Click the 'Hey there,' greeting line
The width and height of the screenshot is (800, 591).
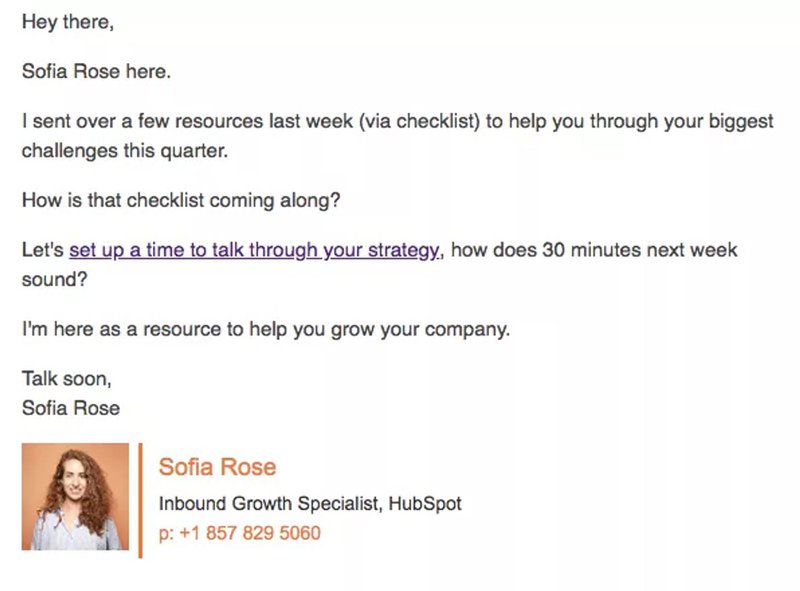click(x=67, y=22)
